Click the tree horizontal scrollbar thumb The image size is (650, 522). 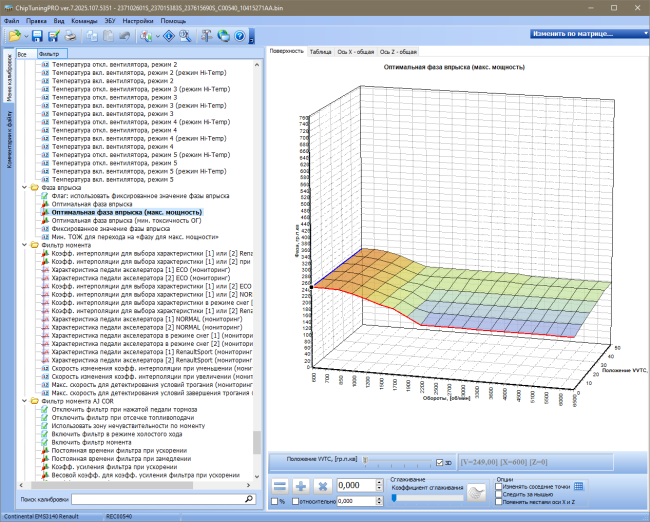pyautogui.click(x=112, y=485)
